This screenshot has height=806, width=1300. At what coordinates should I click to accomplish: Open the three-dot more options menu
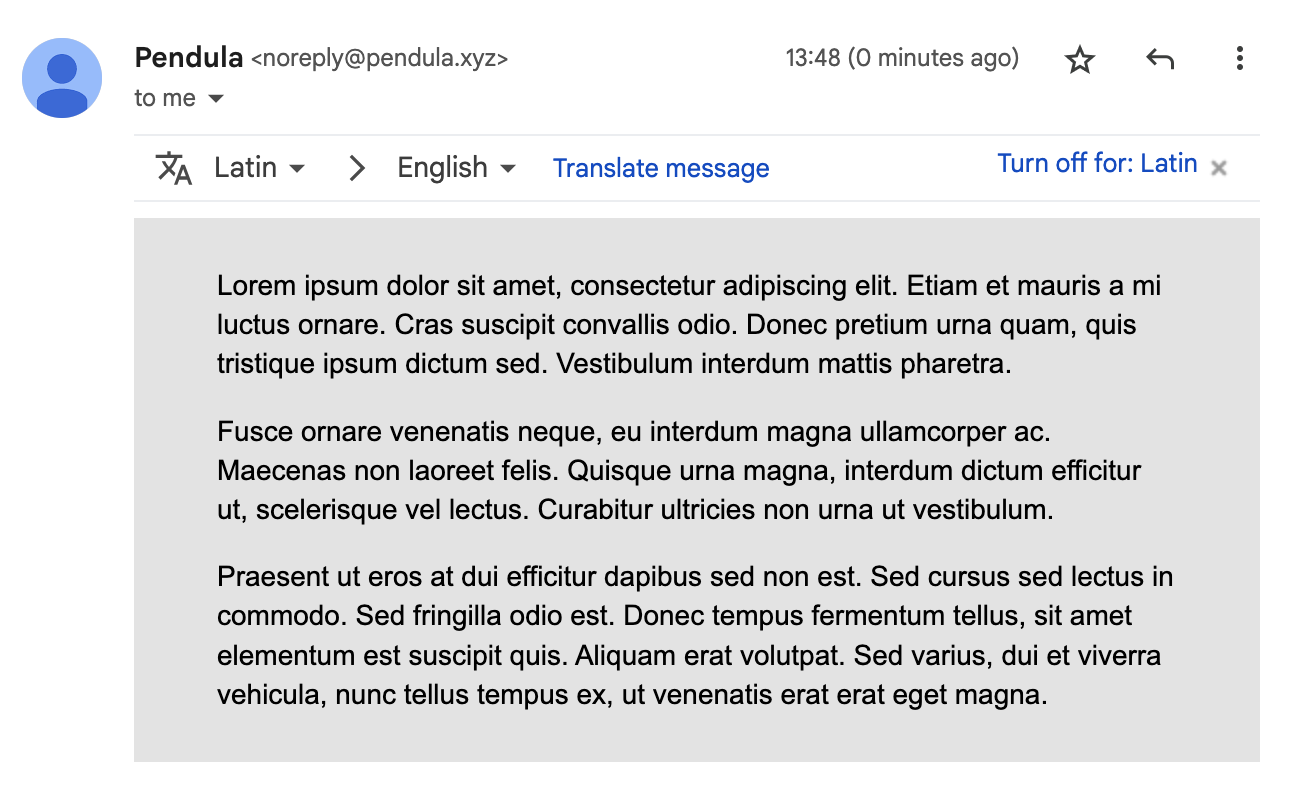click(x=1239, y=59)
